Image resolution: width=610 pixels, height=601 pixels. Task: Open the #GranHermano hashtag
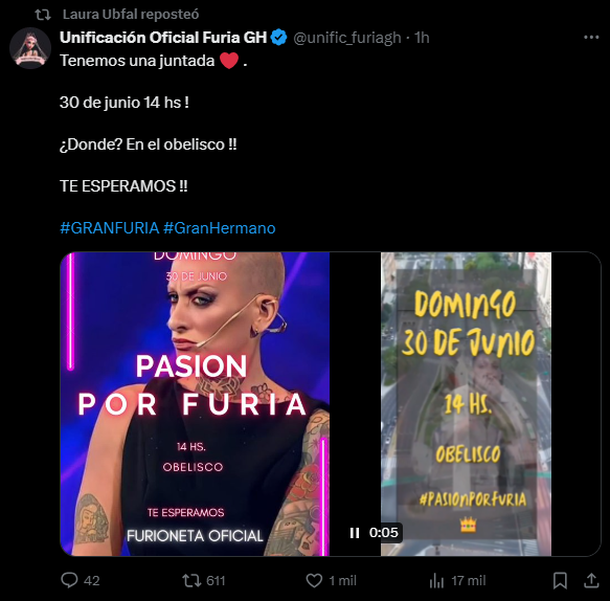pyautogui.click(x=219, y=228)
